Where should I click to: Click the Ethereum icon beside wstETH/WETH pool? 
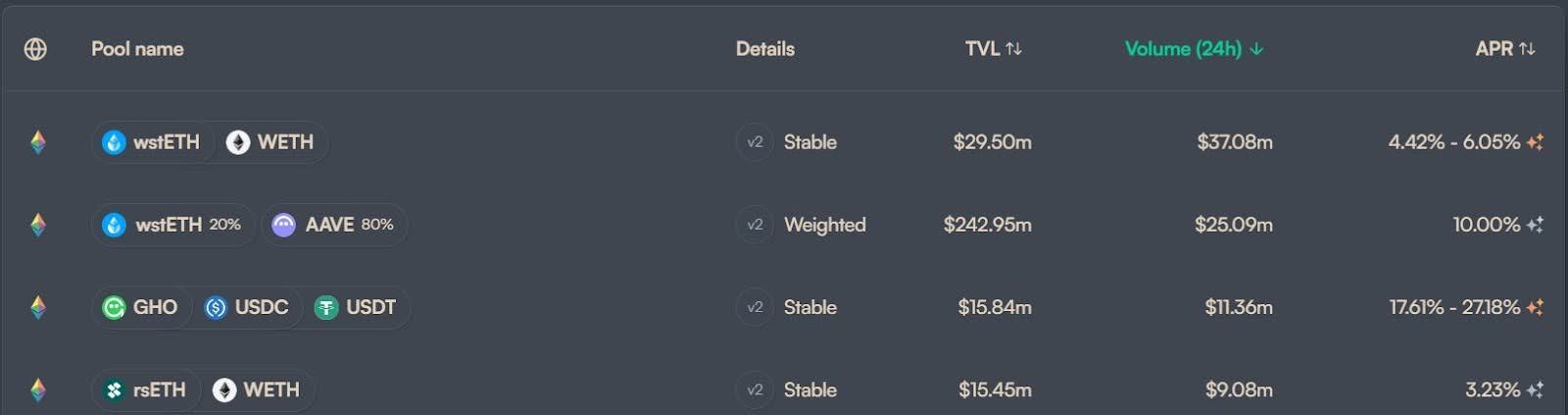click(38, 142)
